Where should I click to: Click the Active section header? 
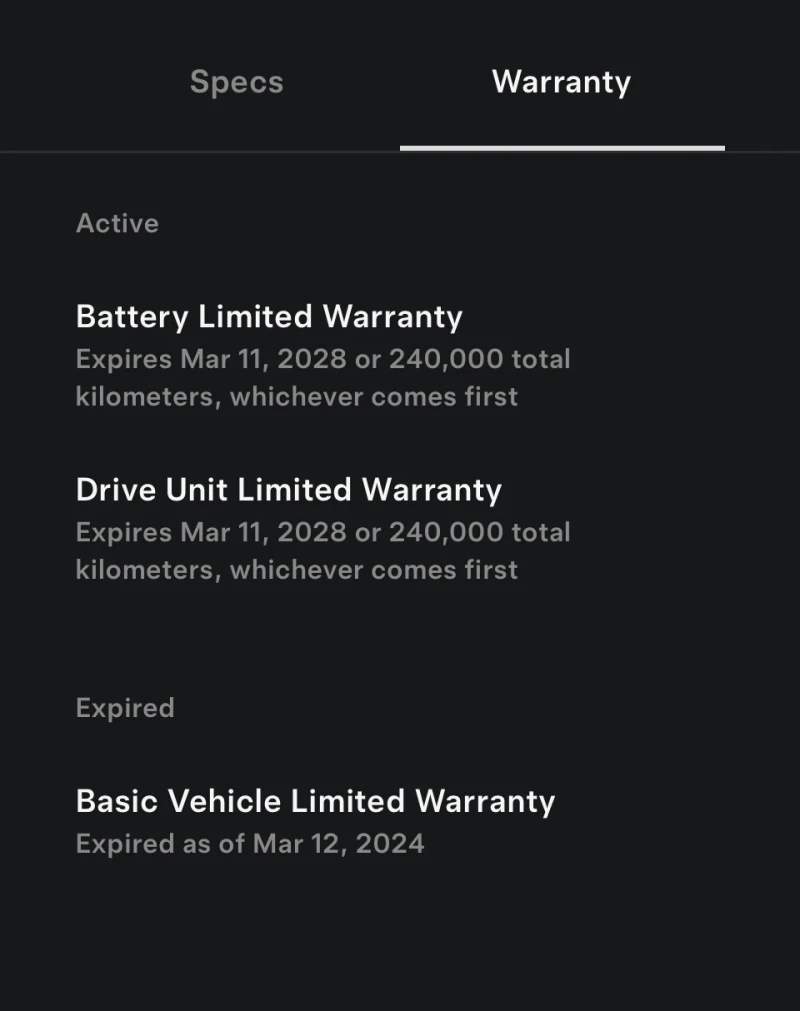tap(117, 223)
